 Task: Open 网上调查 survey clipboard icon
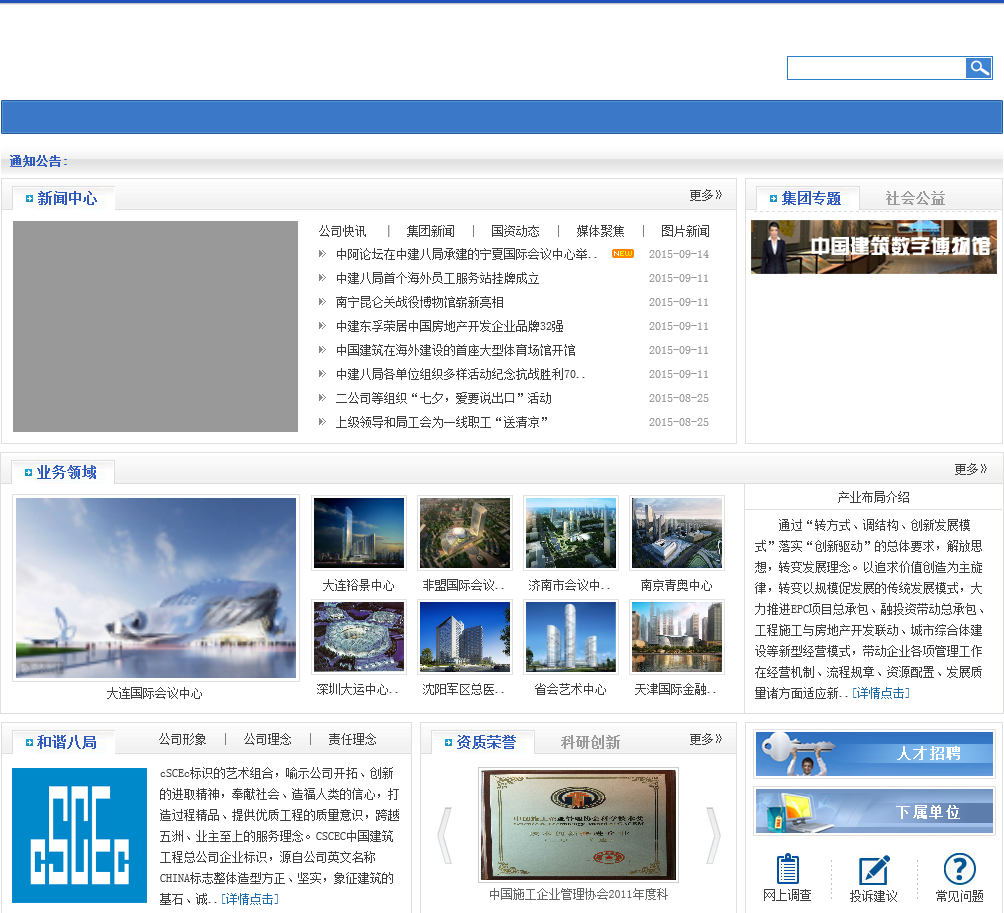787,870
